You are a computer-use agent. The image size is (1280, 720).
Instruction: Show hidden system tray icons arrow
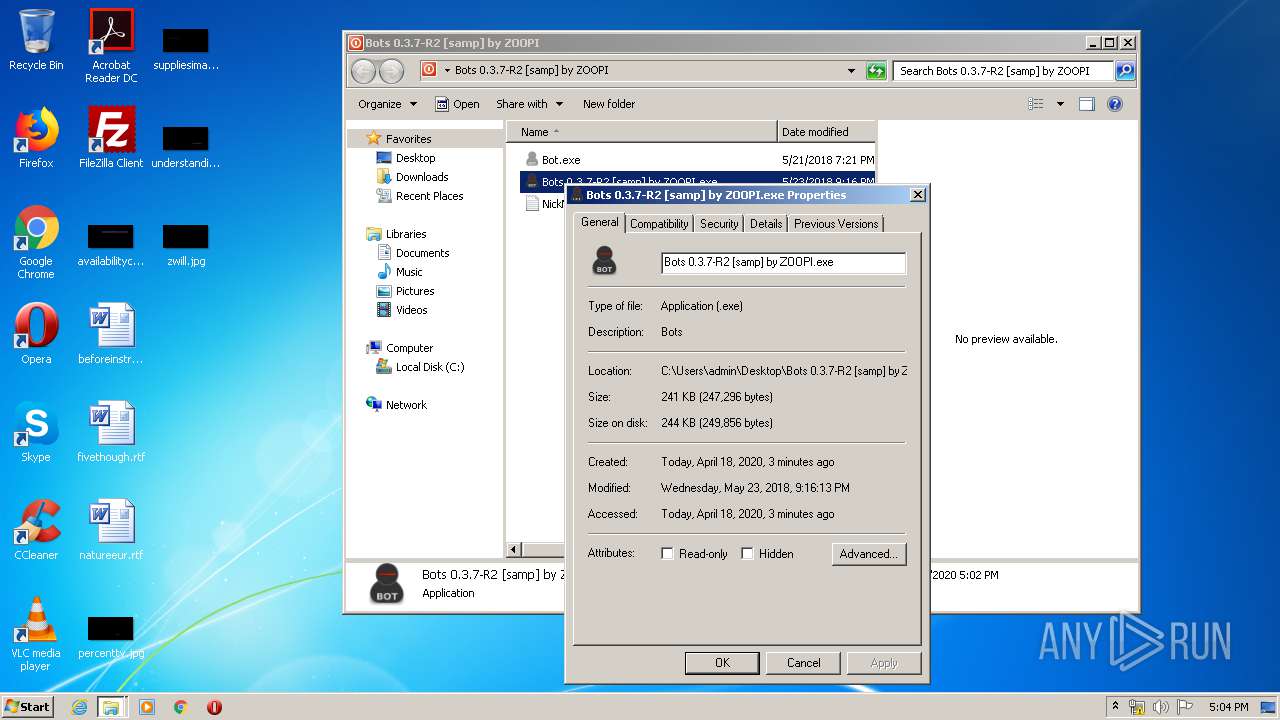[1115, 707]
